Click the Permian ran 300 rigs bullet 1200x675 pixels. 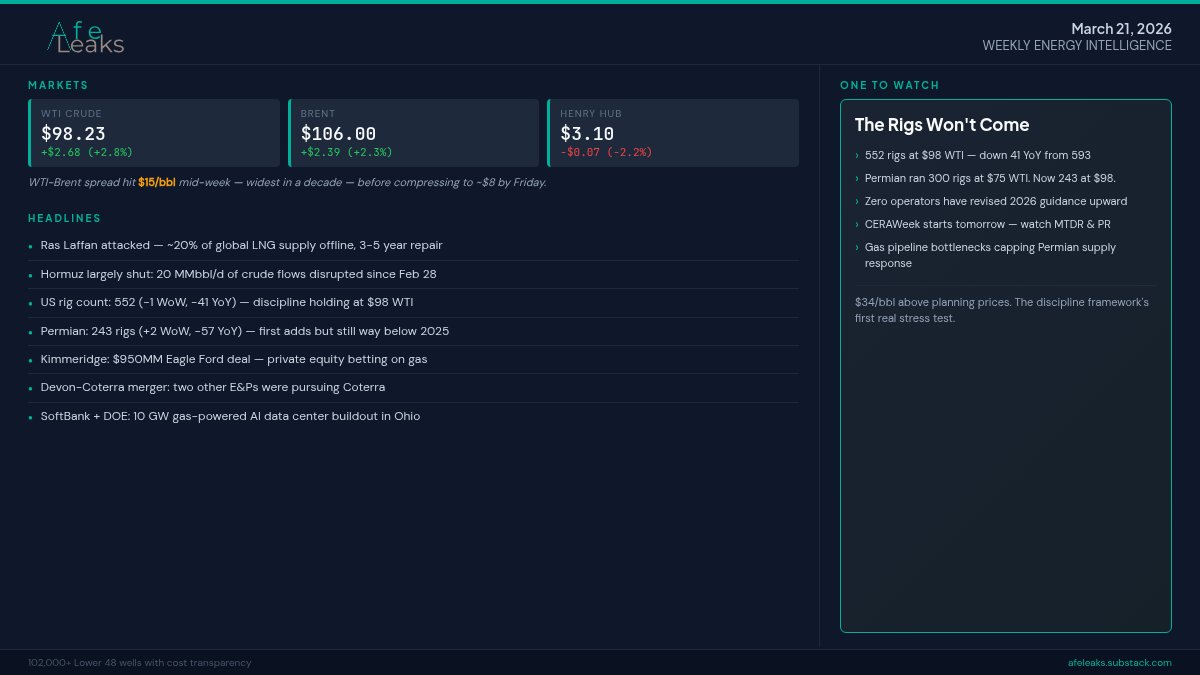(990, 178)
